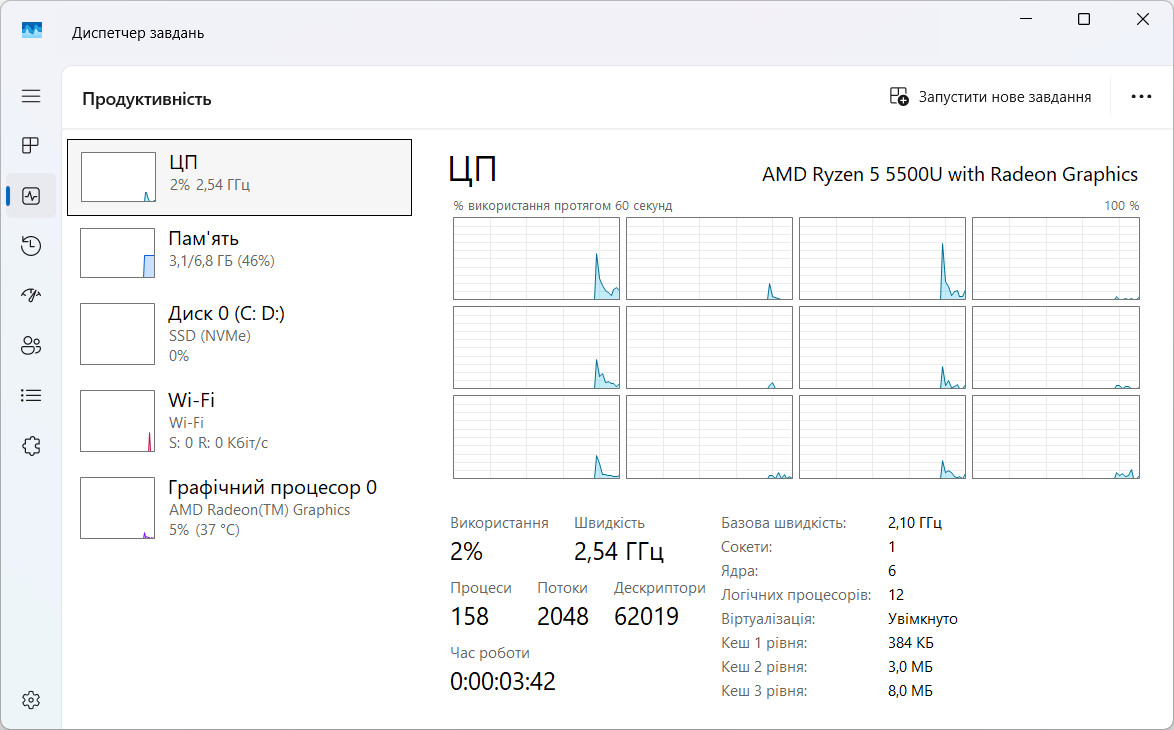Open the Details list page icon
The width and height of the screenshot is (1174, 730).
point(31,395)
